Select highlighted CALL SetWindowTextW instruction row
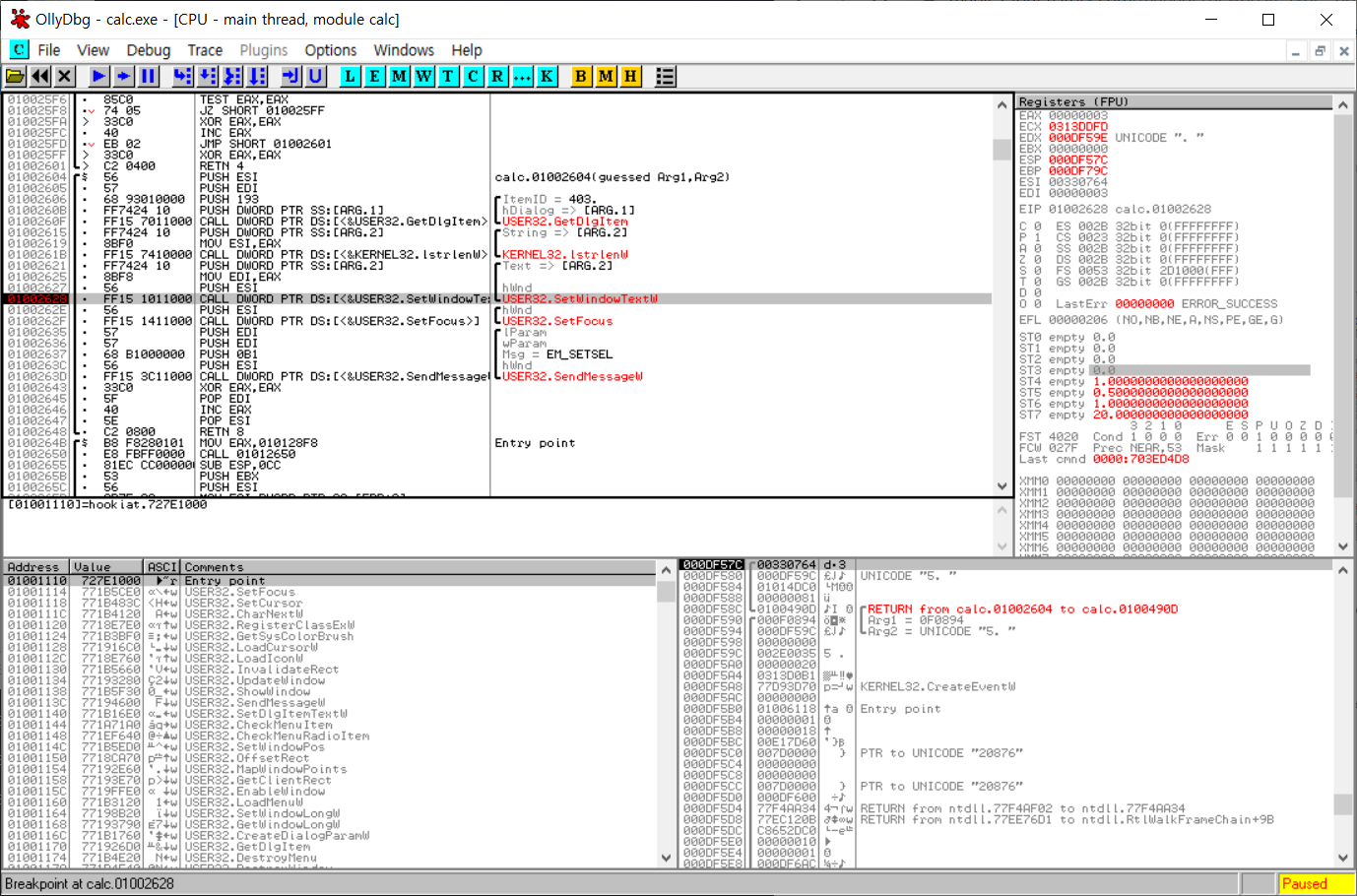 [x=497, y=298]
